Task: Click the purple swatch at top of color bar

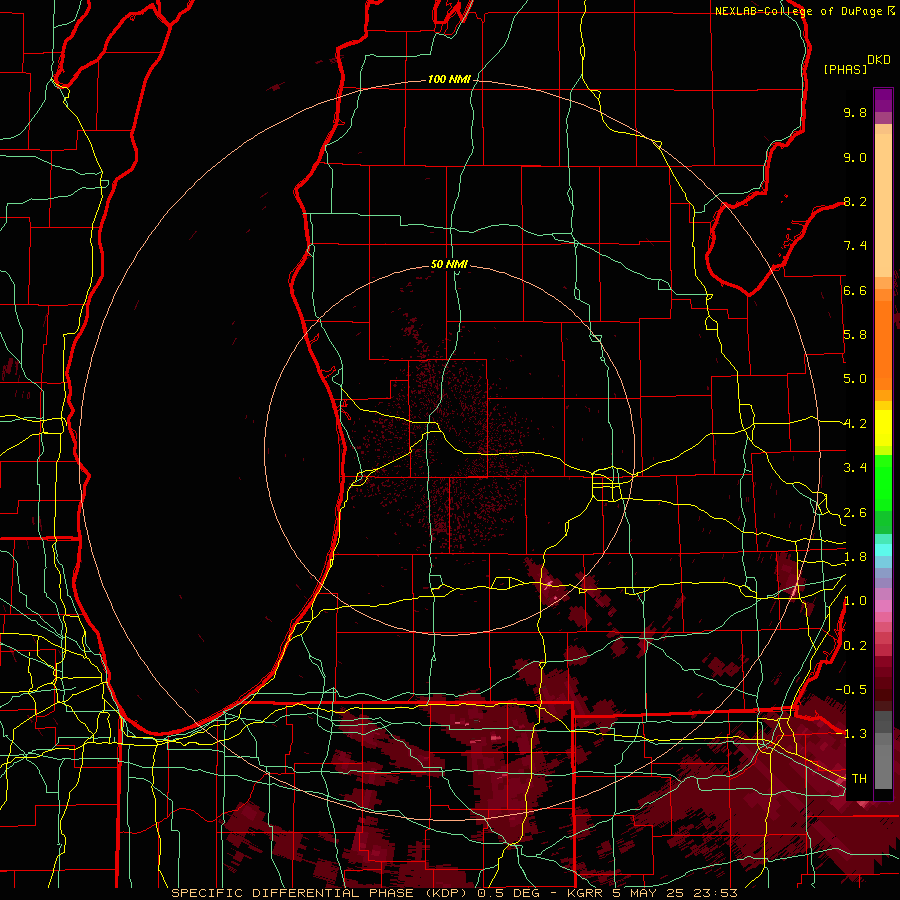Action: (883, 100)
